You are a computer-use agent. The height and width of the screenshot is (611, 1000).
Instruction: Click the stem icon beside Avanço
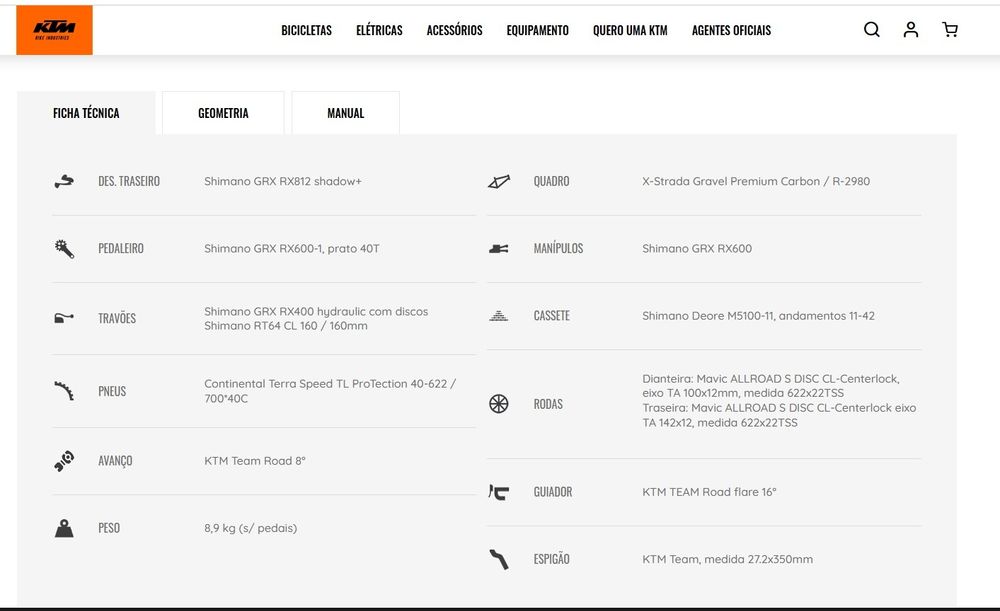(x=64, y=460)
